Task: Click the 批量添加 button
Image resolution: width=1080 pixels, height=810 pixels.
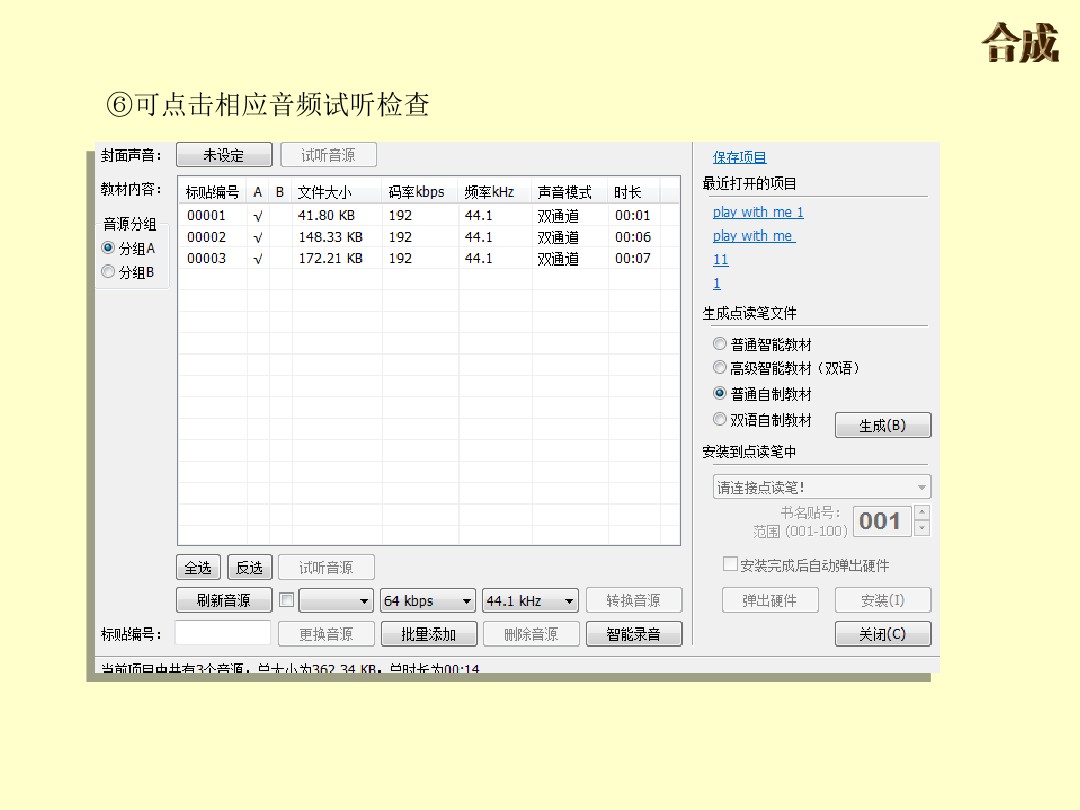Action: pyautogui.click(x=428, y=634)
